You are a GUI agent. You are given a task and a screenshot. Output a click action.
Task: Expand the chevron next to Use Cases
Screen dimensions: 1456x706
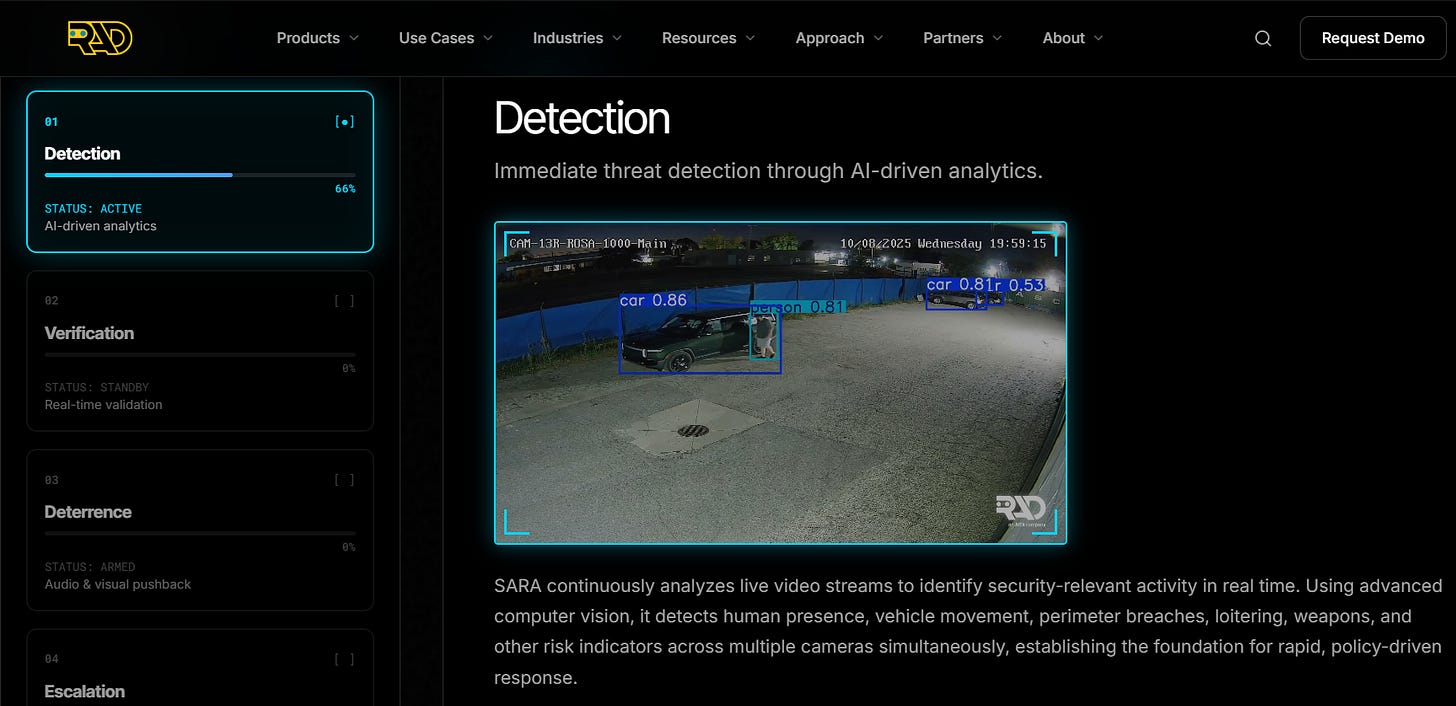[488, 38]
